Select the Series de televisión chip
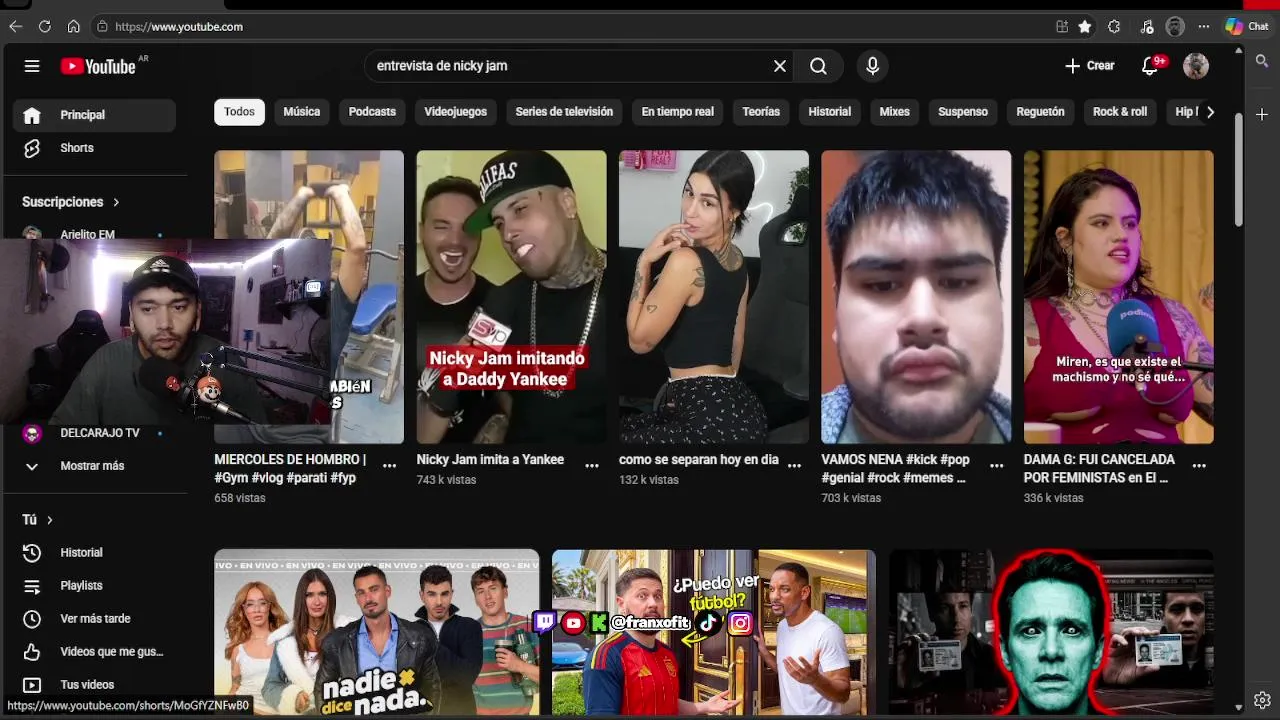Image resolution: width=1280 pixels, height=720 pixels. [x=564, y=112]
